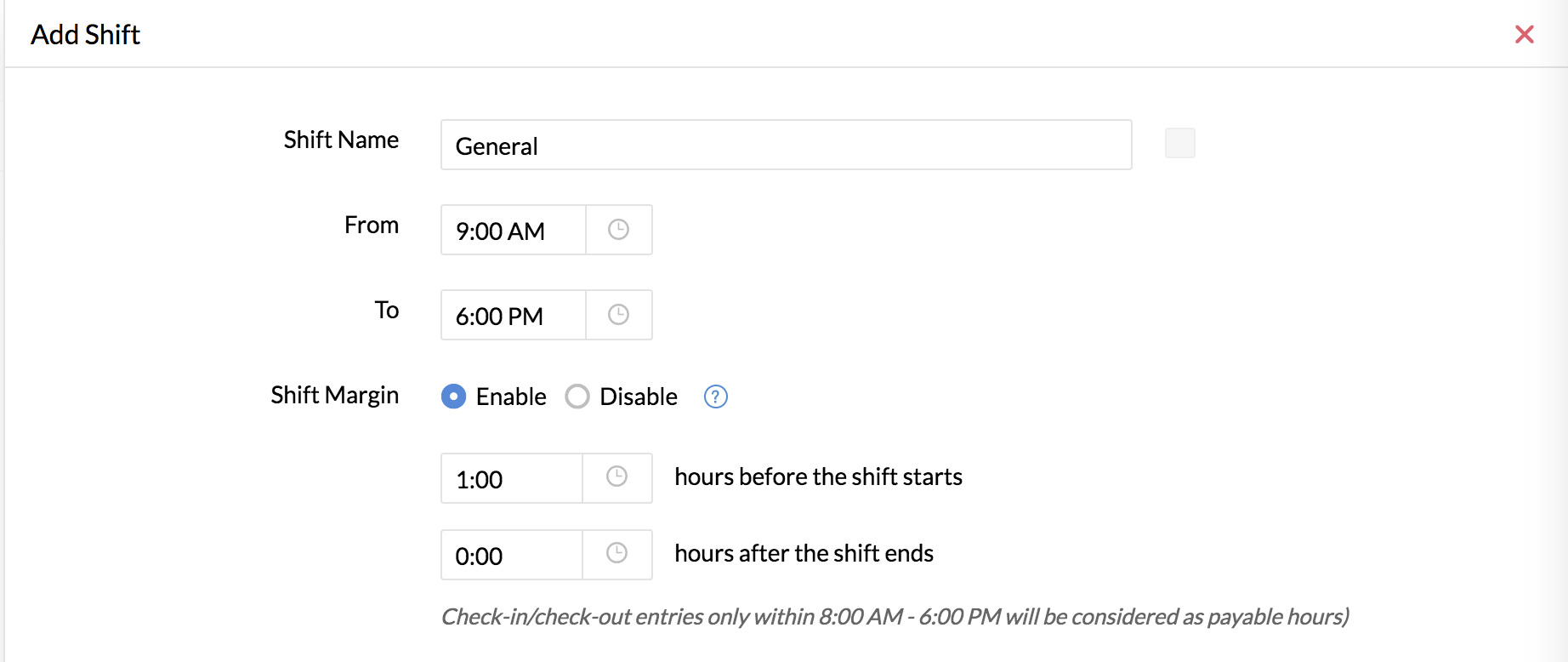Click the Shift Margin label
Image resolution: width=1568 pixels, height=662 pixels.
334,395
